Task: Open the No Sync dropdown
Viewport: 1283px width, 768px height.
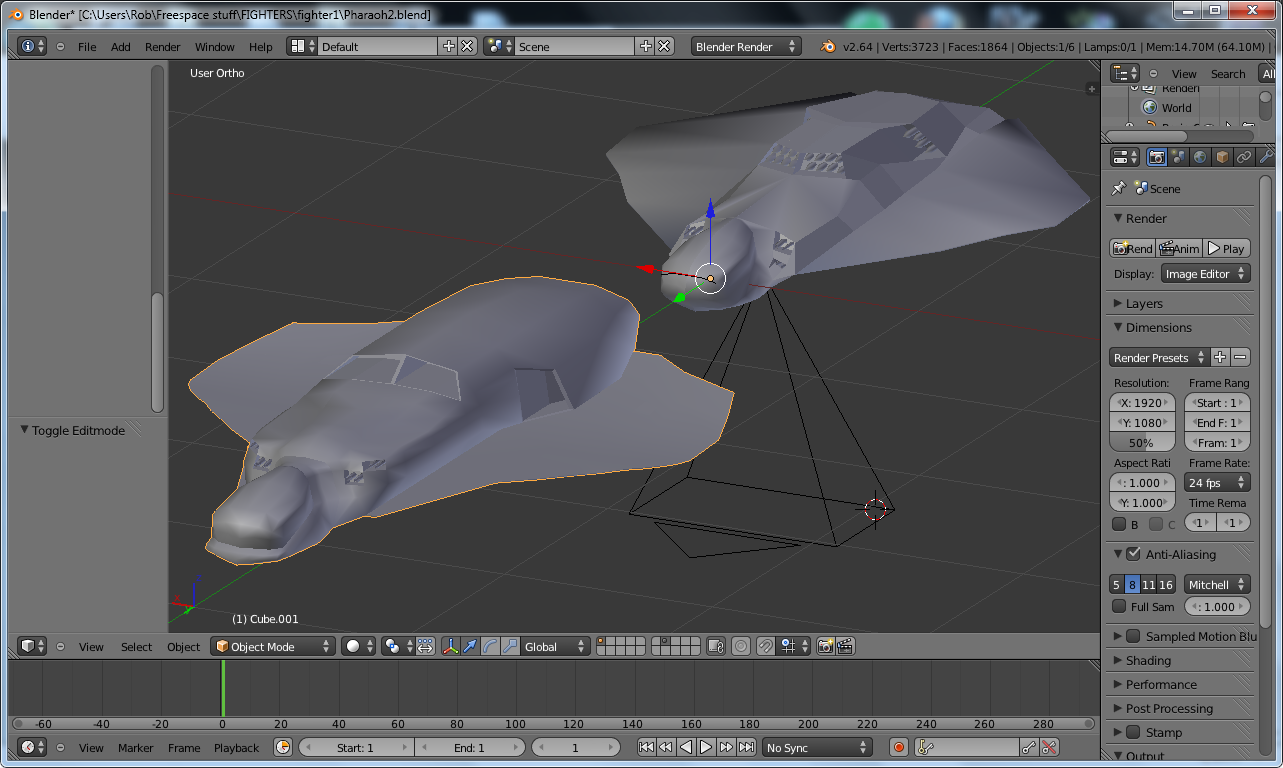Action: (x=816, y=747)
